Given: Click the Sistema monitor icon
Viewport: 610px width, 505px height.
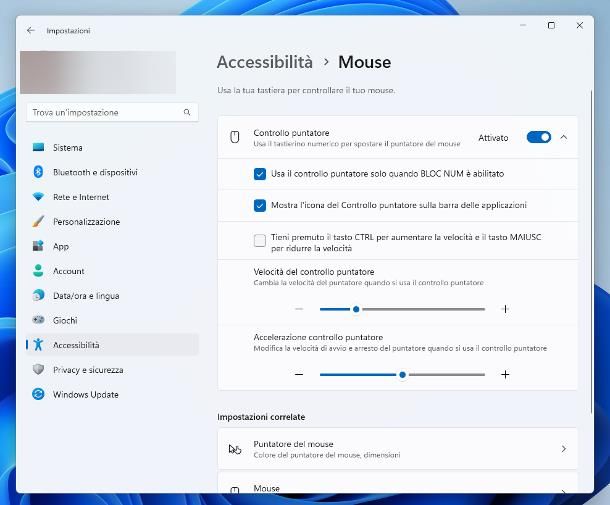Looking at the screenshot, I should click(x=38, y=147).
